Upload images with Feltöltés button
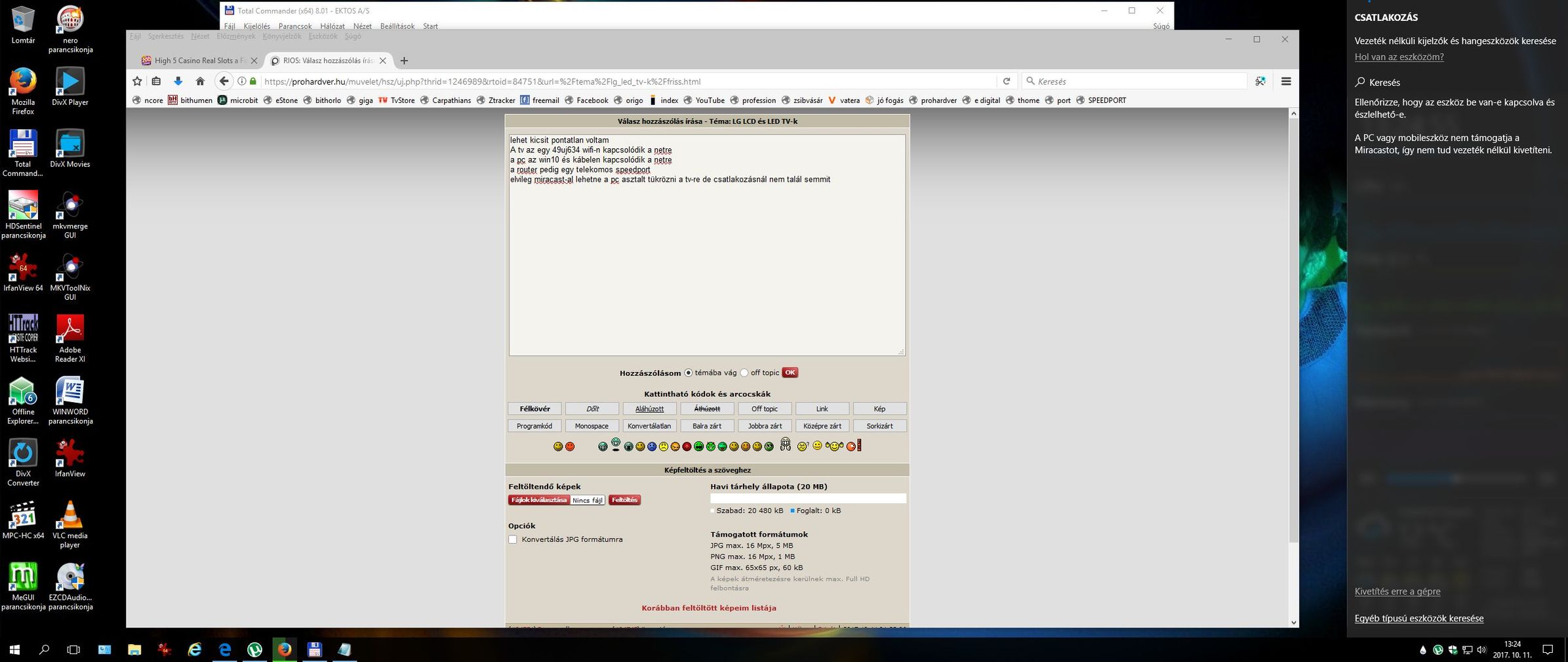1568x662 pixels. point(624,500)
